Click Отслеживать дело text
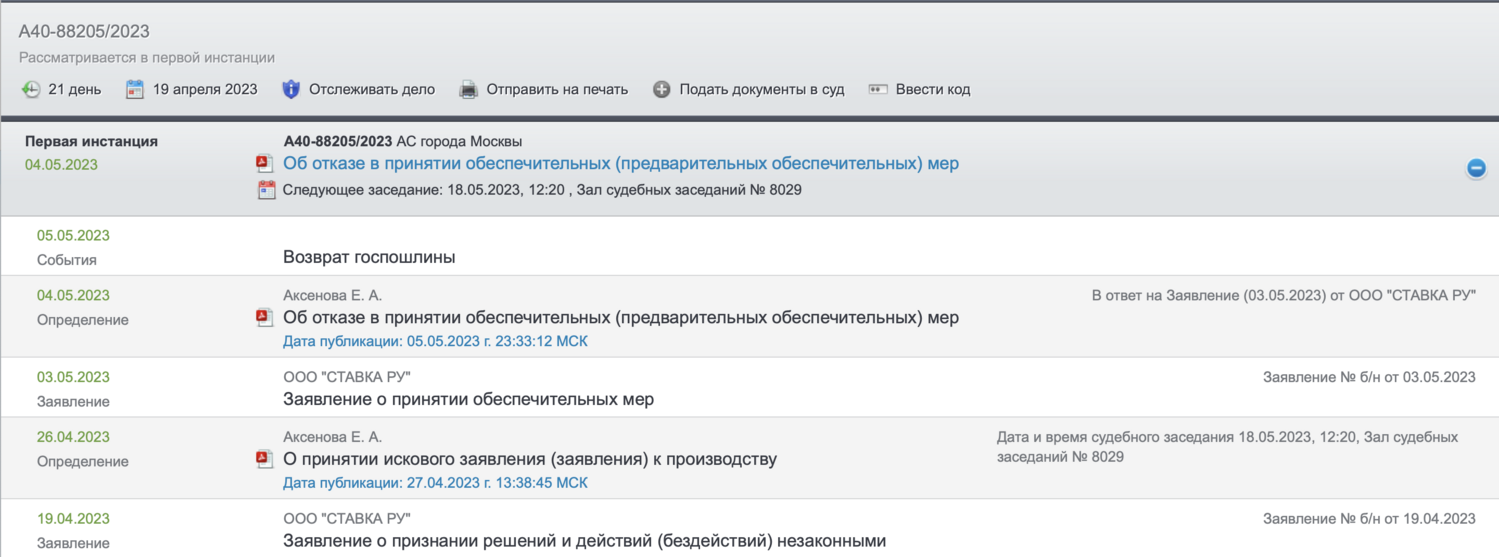 coord(371,90)
